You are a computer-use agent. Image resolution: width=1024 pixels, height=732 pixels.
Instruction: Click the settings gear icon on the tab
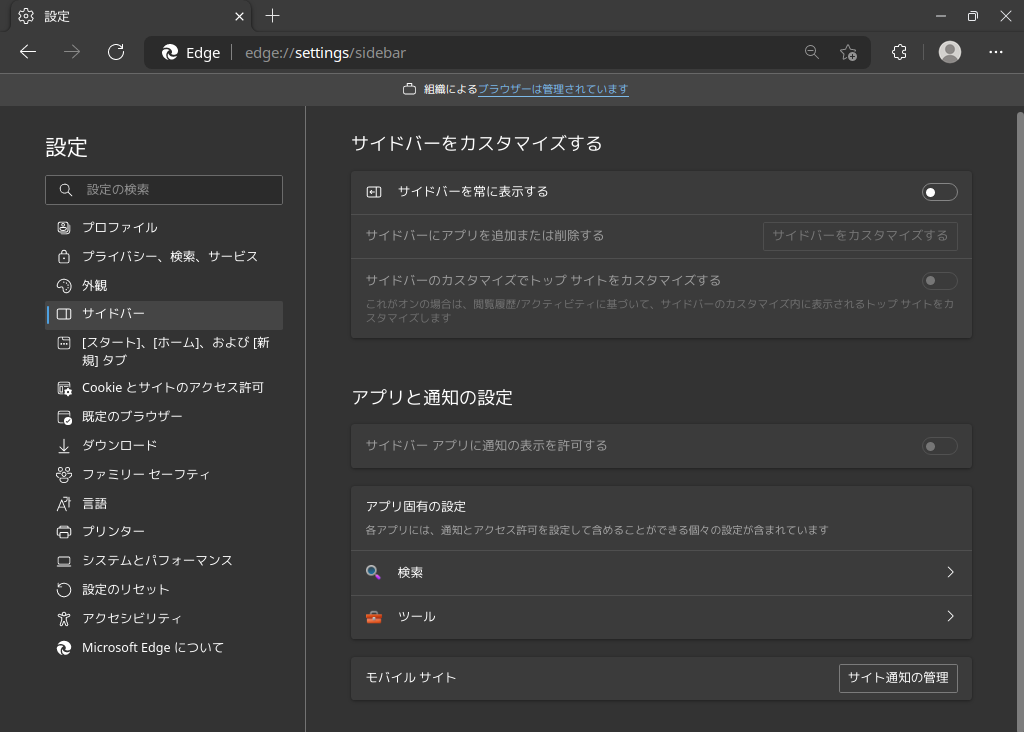tap(26, 16)
